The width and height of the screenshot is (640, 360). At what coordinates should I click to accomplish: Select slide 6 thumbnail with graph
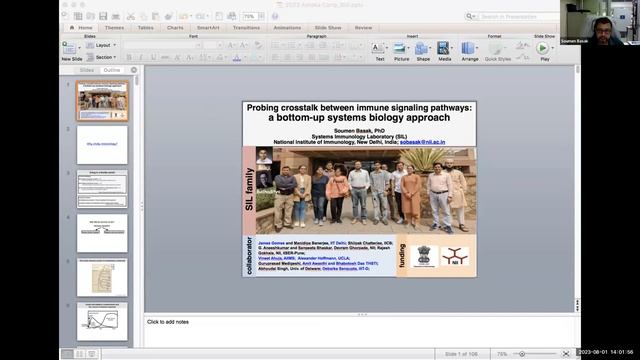click(x=102, y=321)
